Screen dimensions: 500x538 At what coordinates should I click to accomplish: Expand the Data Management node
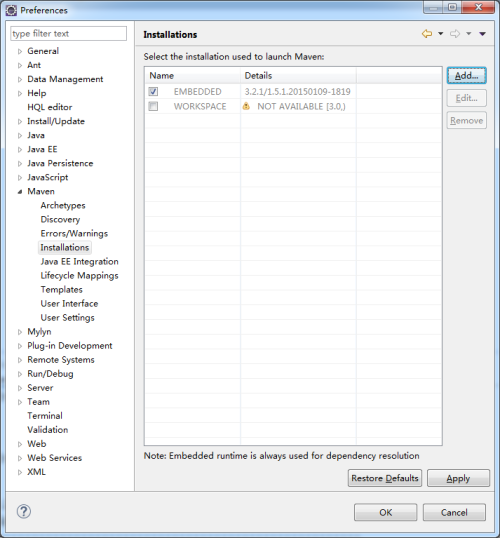20,80
